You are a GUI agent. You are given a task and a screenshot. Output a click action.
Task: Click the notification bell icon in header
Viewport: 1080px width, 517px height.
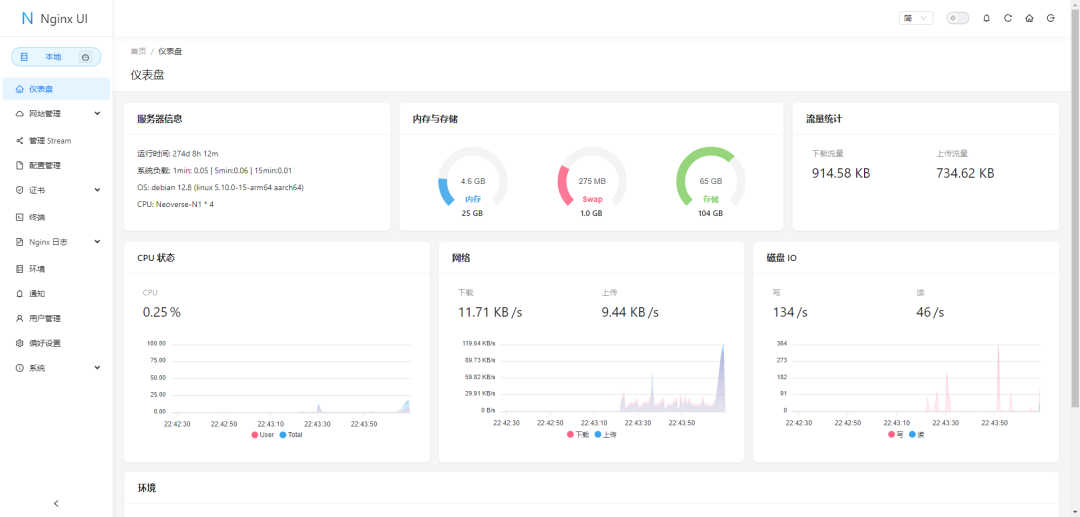[987, 18]
